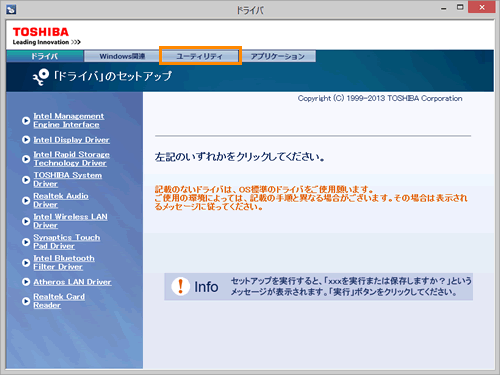This screenshot has height=375, width=500.
Task: Open the Windows関連 tab
Action: point(122,56)
